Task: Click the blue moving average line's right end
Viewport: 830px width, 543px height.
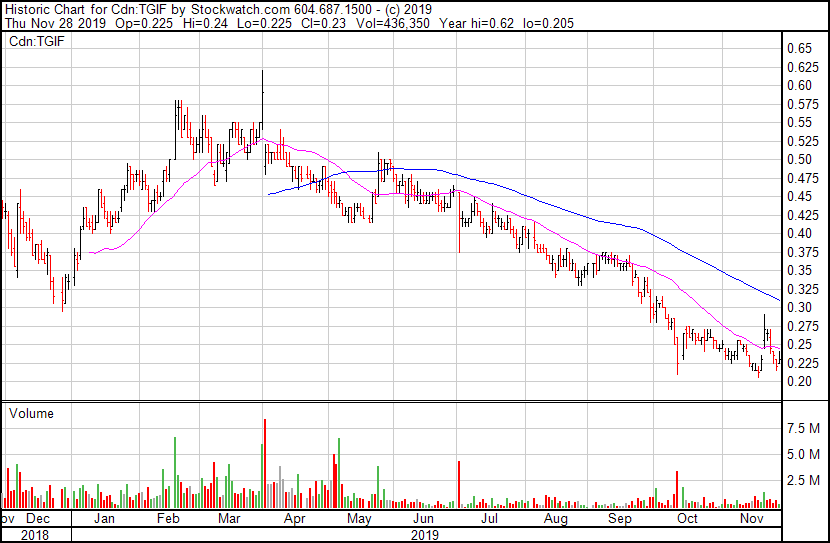Action: coord(779,300)
